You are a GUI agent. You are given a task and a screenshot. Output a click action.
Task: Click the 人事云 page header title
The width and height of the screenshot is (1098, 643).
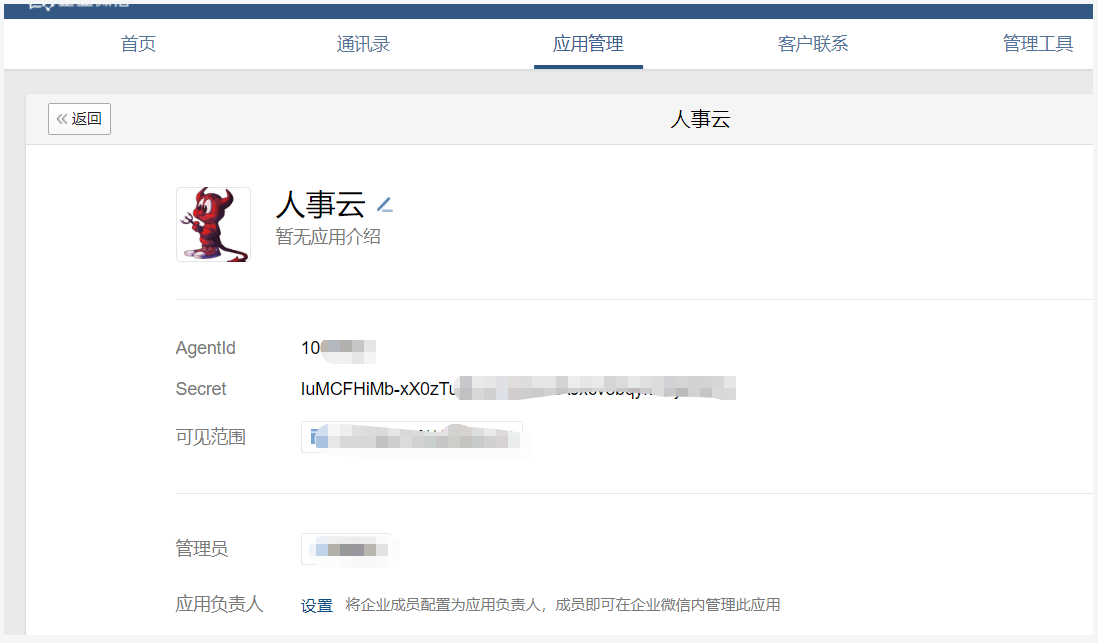700,119
